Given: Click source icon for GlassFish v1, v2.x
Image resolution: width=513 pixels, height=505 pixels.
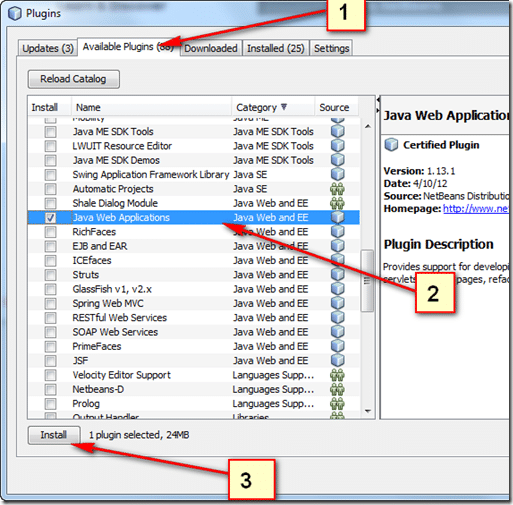Looking at the screenshot, I should (337, 289).
